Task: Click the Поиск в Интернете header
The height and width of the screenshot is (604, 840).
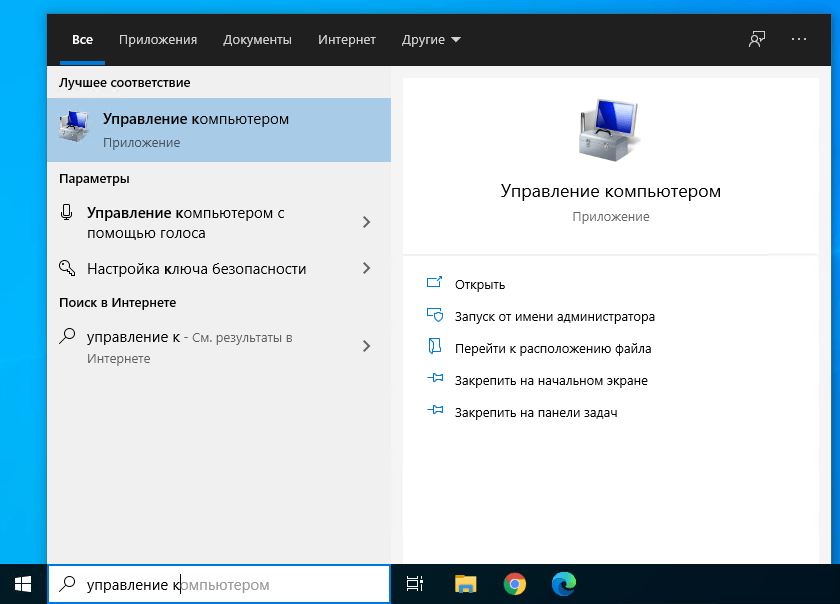Action: click(x=117, y=303)
